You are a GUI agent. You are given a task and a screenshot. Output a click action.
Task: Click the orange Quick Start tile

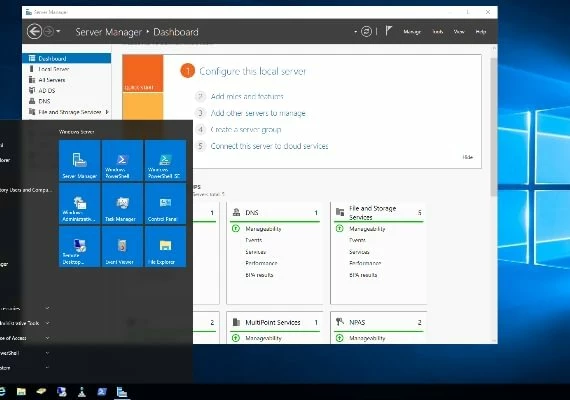142,73
